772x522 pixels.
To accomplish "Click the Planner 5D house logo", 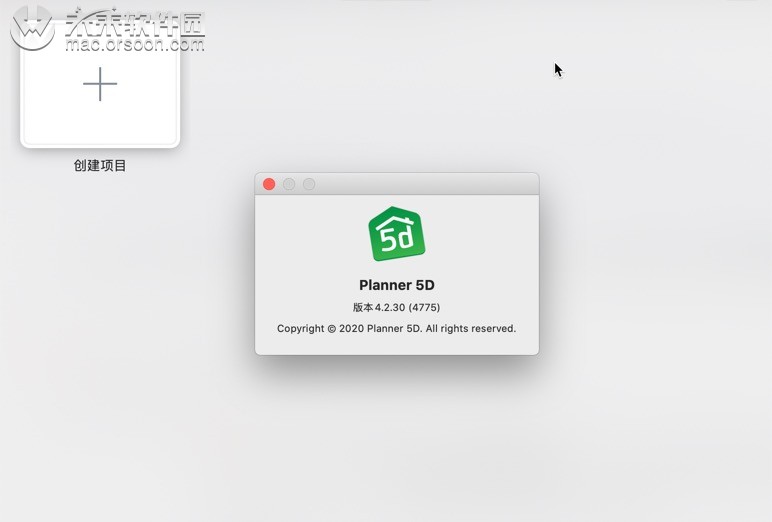I will click(397, 234).
